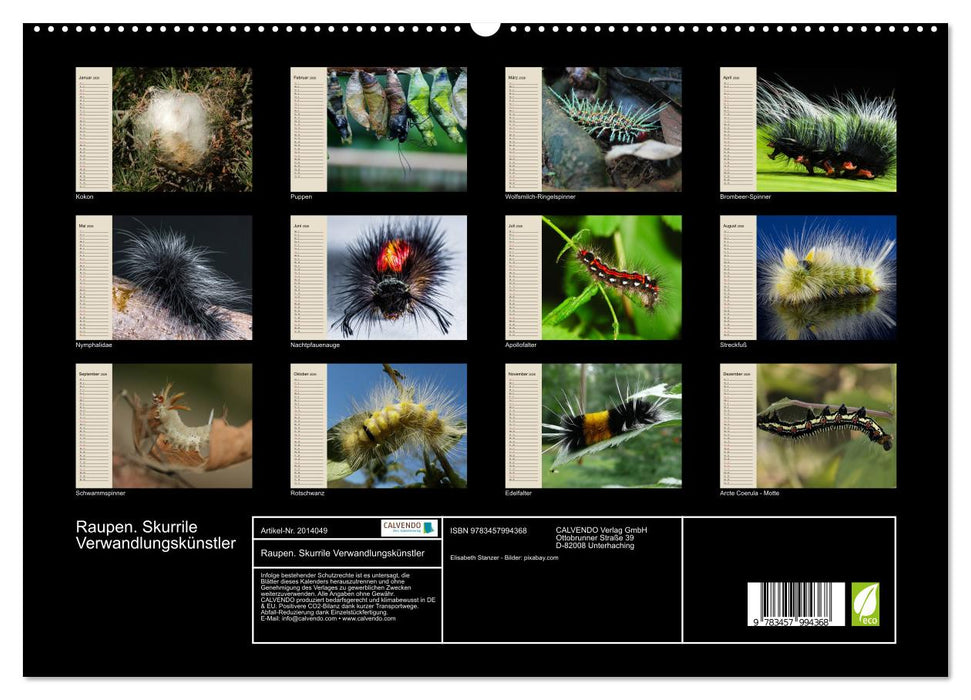
Task: Click the Rotschwanz caption label
Action: (305, 493)
